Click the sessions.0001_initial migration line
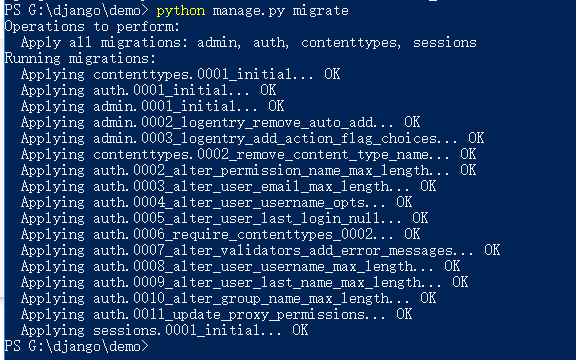 point(165,330)
